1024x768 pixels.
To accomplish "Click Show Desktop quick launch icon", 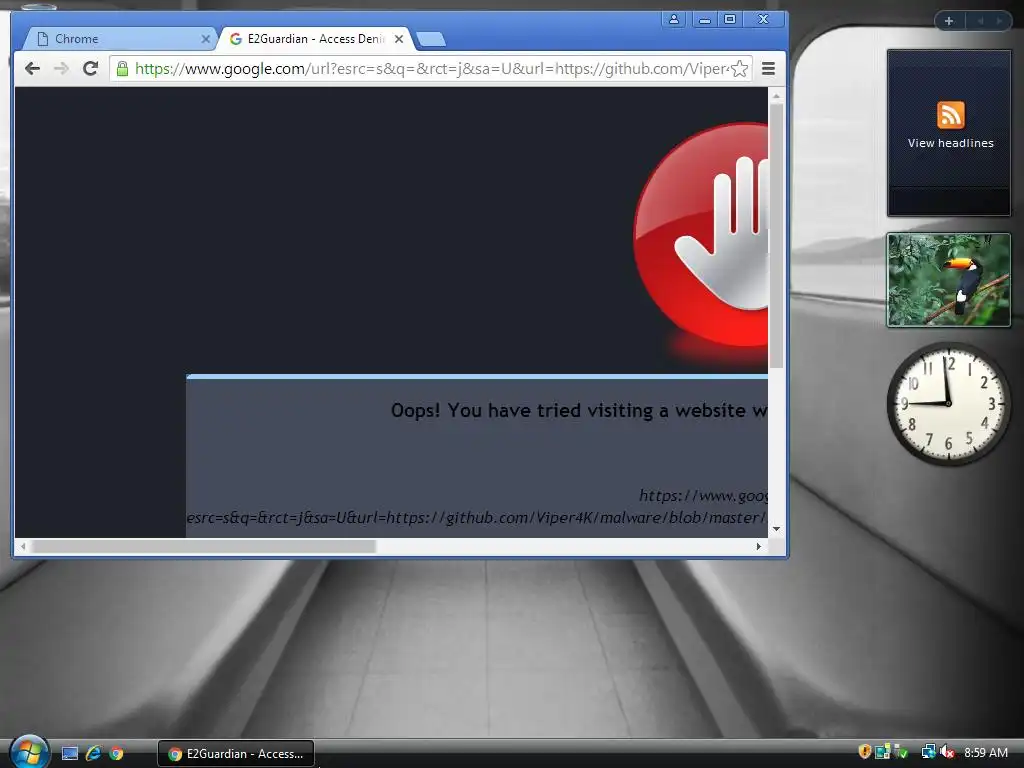I will (x=70, y=753).
